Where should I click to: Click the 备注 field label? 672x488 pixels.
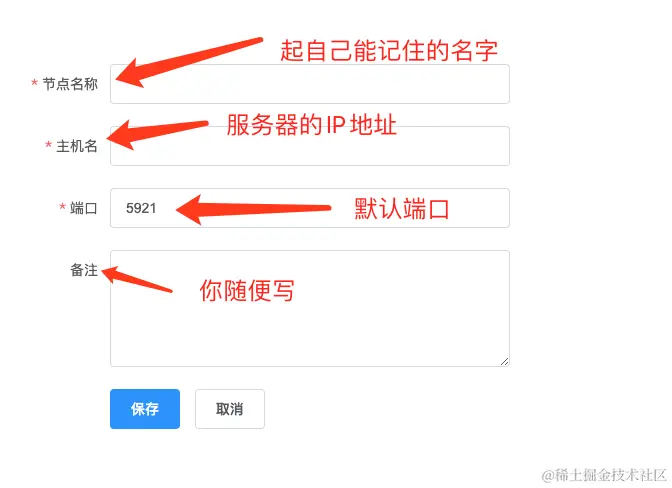point(84,270)
